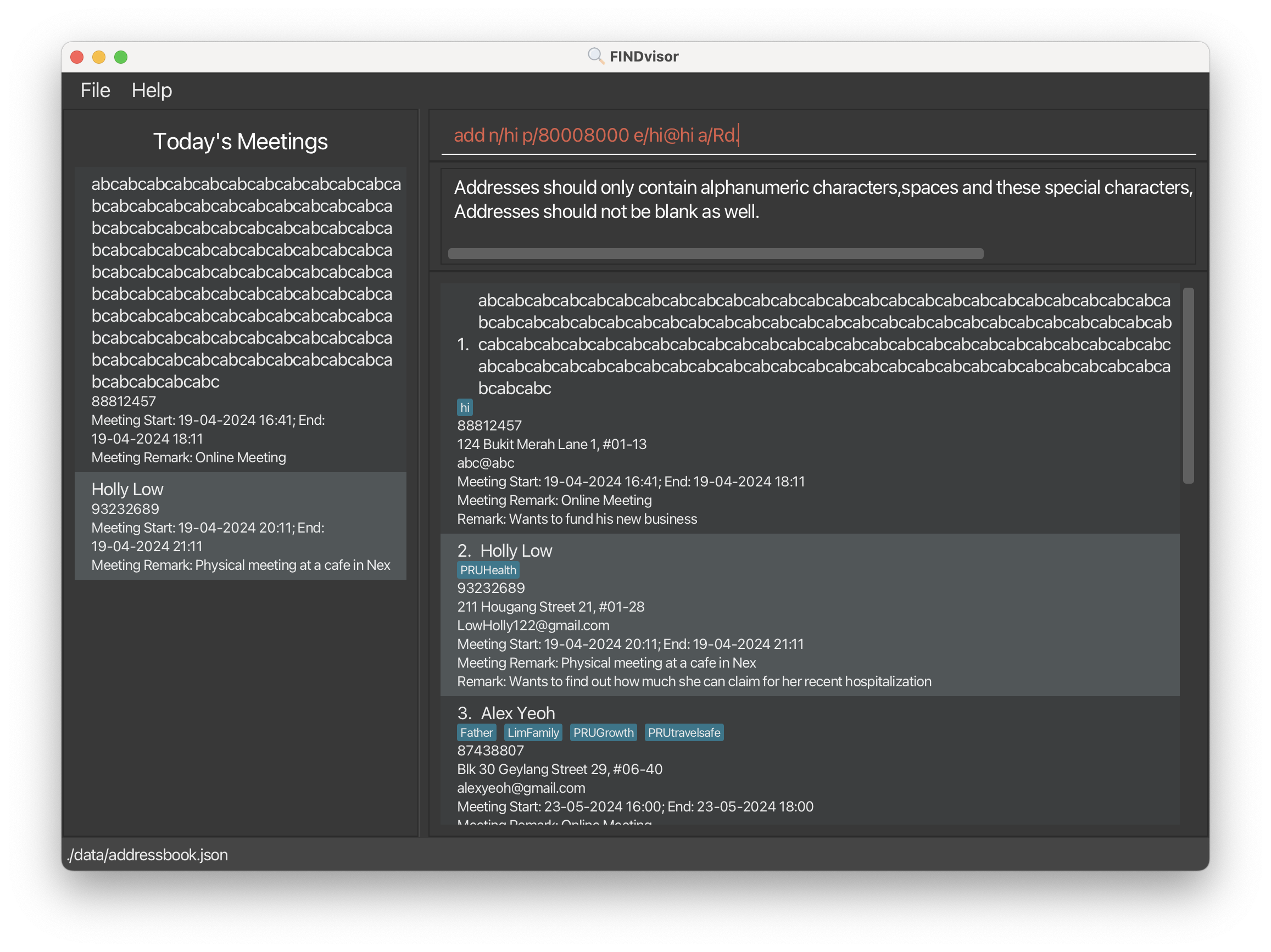This screenshot has width=1271, height=952.
Task: Click the yellow minimize window button
Action: 99,57
